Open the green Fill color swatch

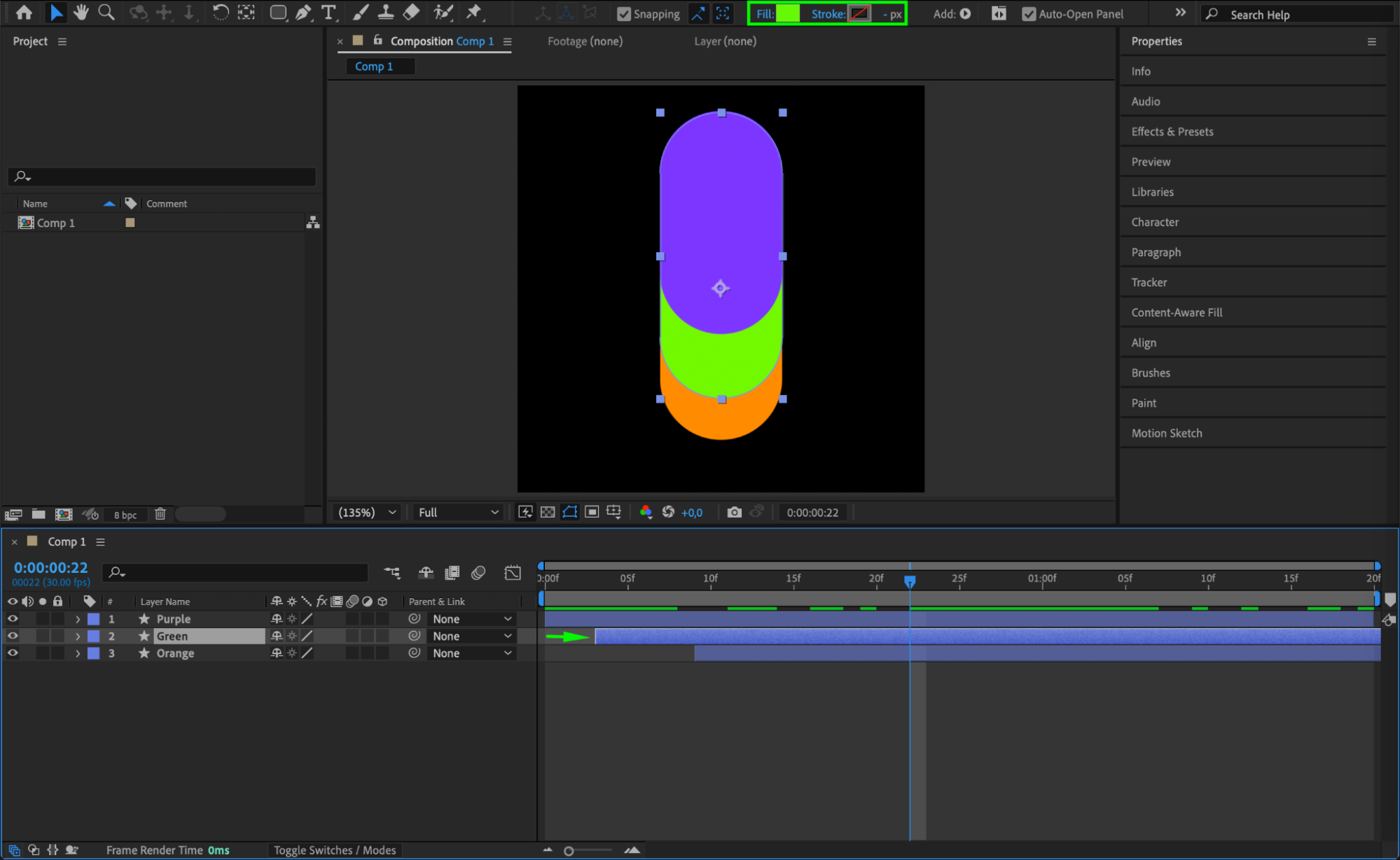[787, 13]
